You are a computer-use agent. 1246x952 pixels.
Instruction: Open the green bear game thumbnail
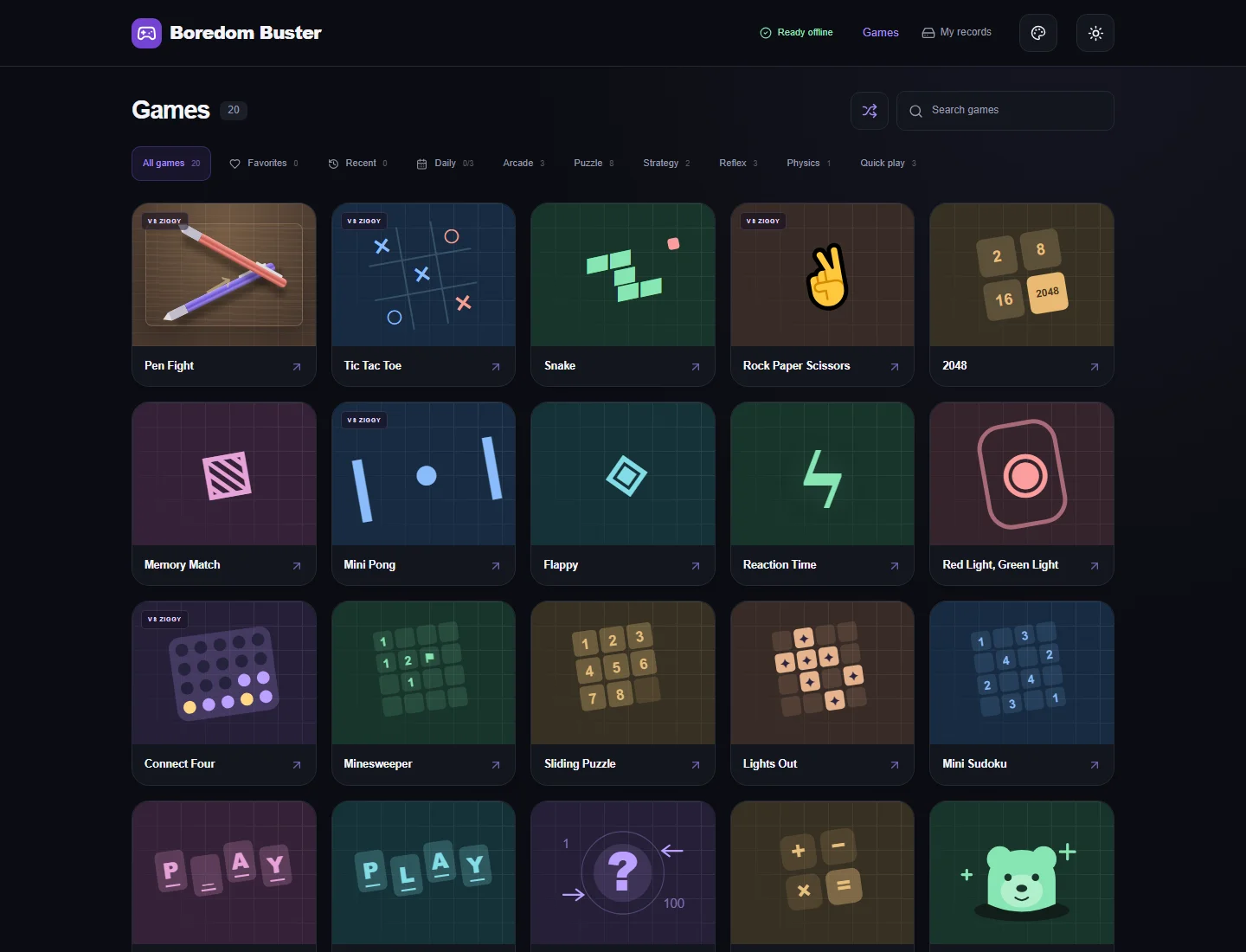coord(1022,872)
